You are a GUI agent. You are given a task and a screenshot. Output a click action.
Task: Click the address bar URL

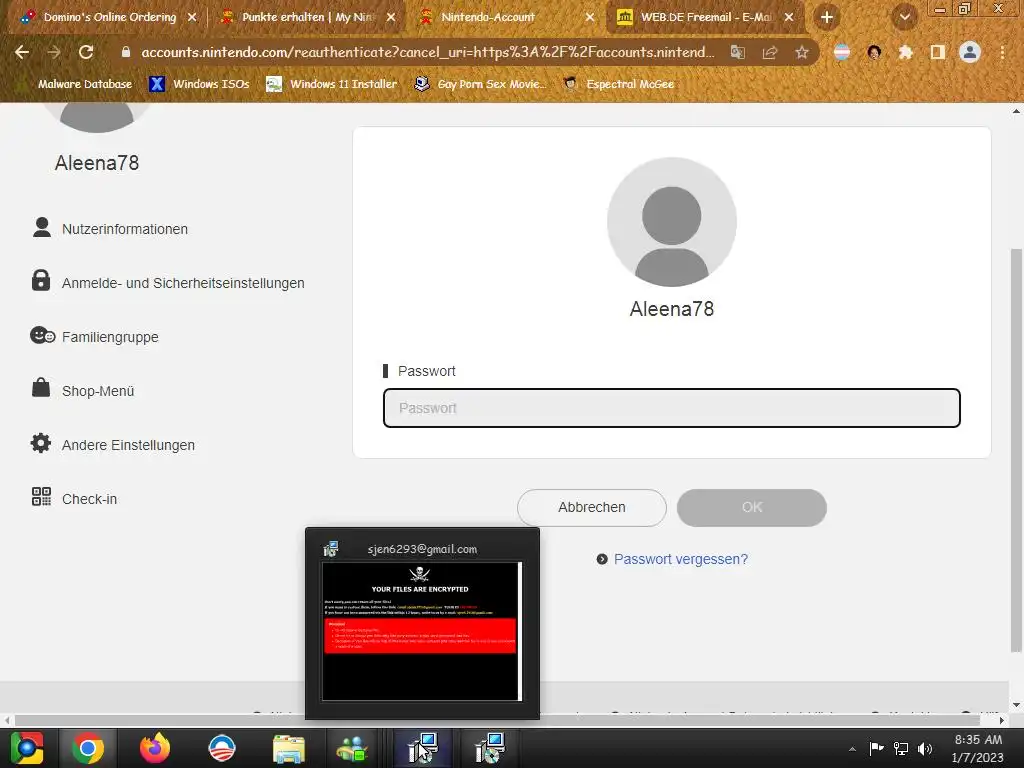(x=428, y=52)
